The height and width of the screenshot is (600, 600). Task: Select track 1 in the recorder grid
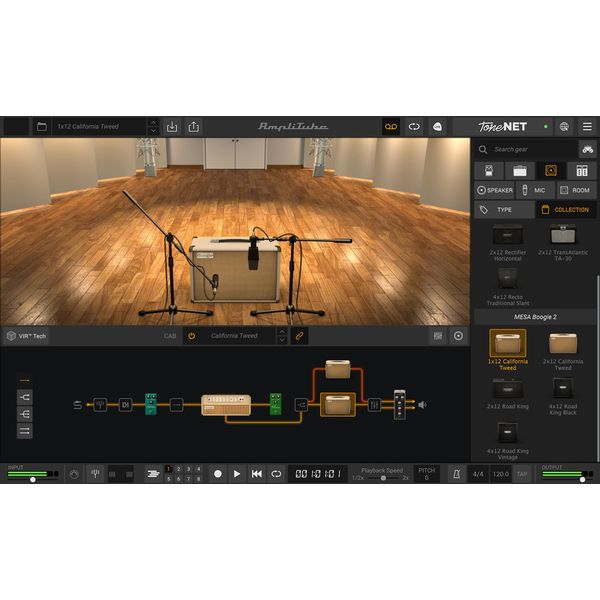point(169,469)
